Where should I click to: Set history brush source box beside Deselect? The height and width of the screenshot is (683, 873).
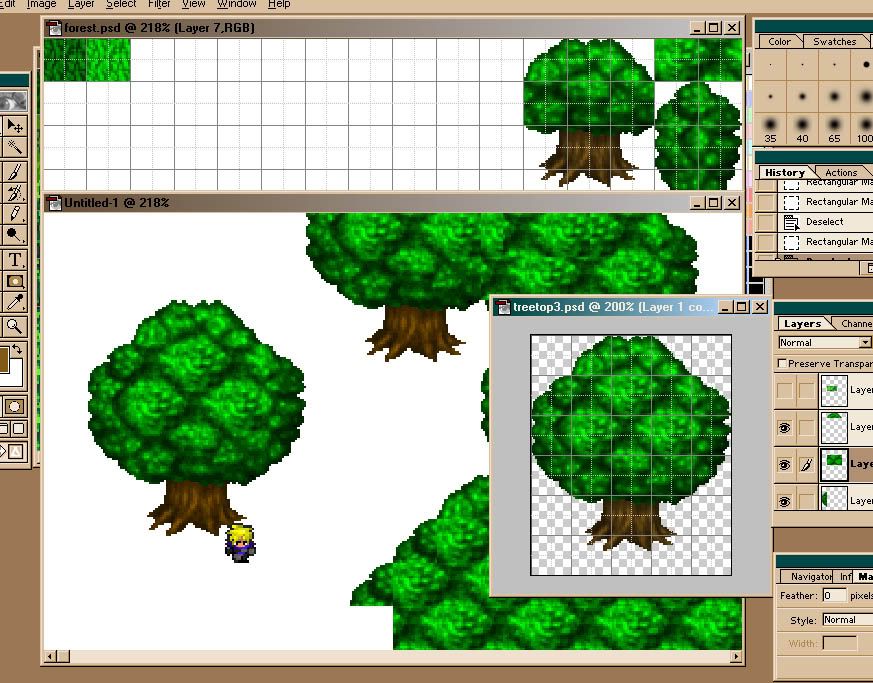765,222
